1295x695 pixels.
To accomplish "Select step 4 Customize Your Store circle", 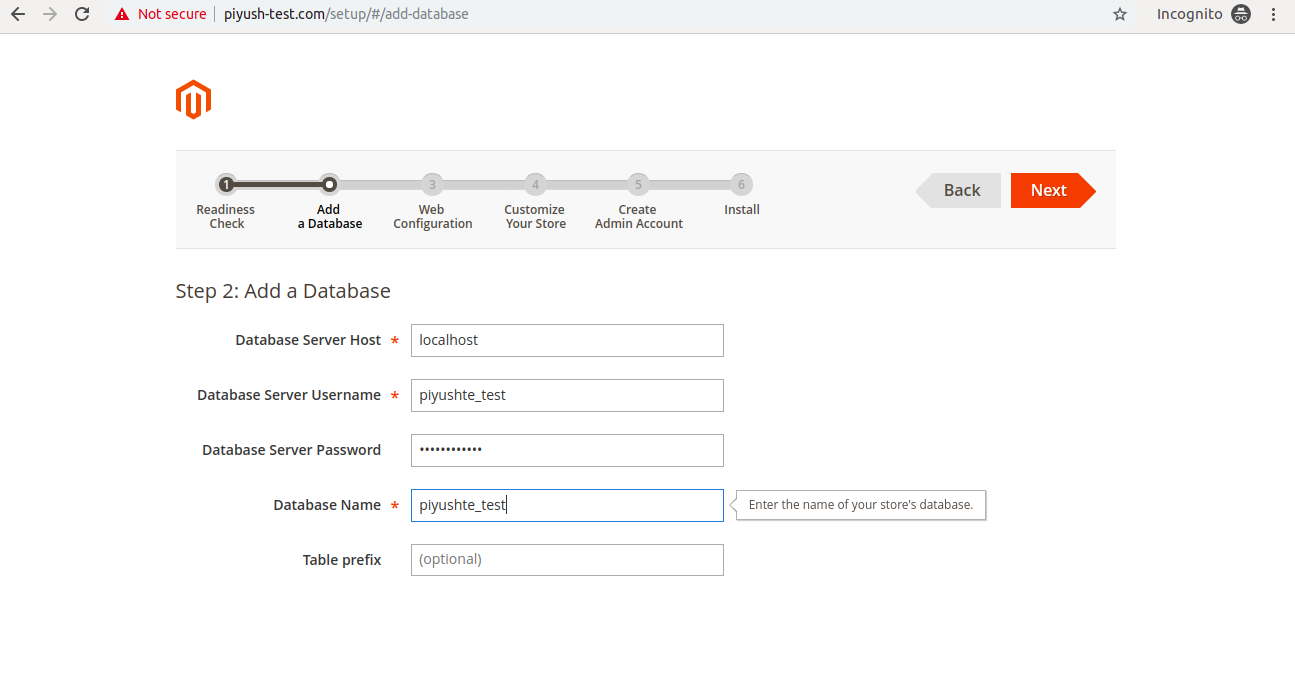I will 535,184.
